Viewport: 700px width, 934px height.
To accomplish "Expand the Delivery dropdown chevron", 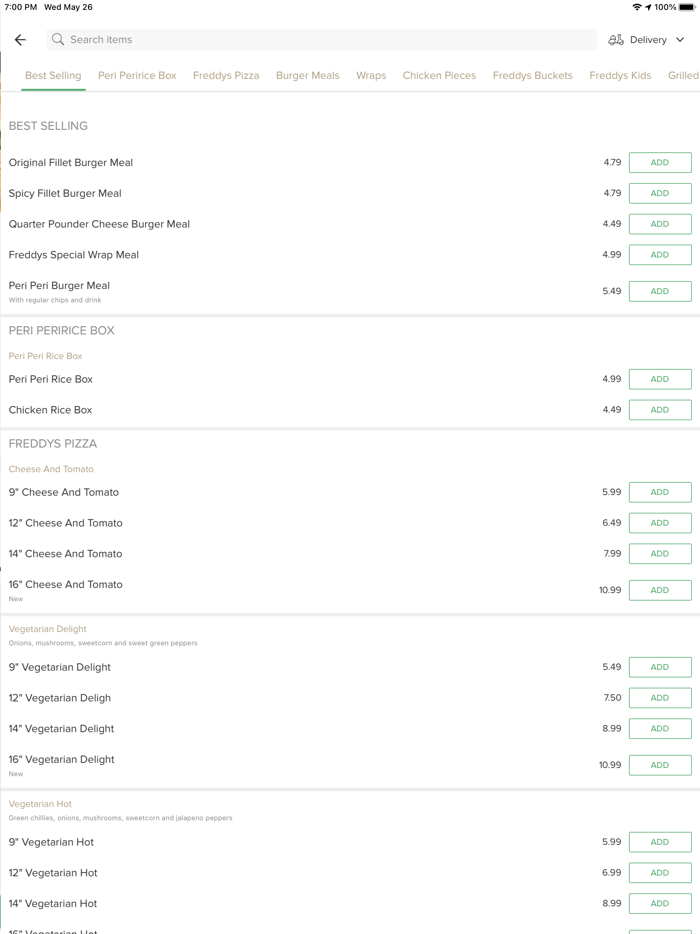I will point(680,40).
